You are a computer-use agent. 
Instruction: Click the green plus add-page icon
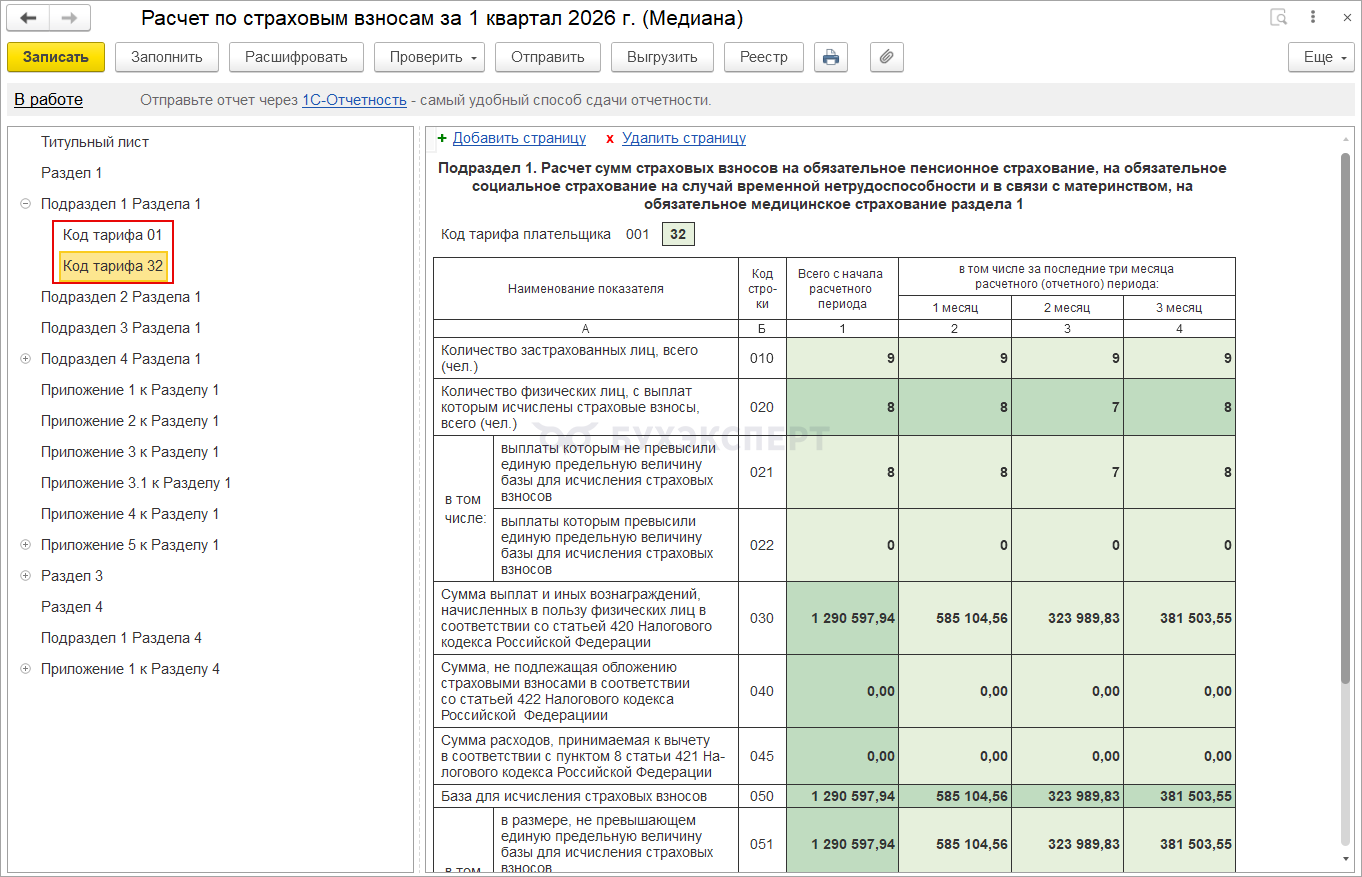pos(442,139)
